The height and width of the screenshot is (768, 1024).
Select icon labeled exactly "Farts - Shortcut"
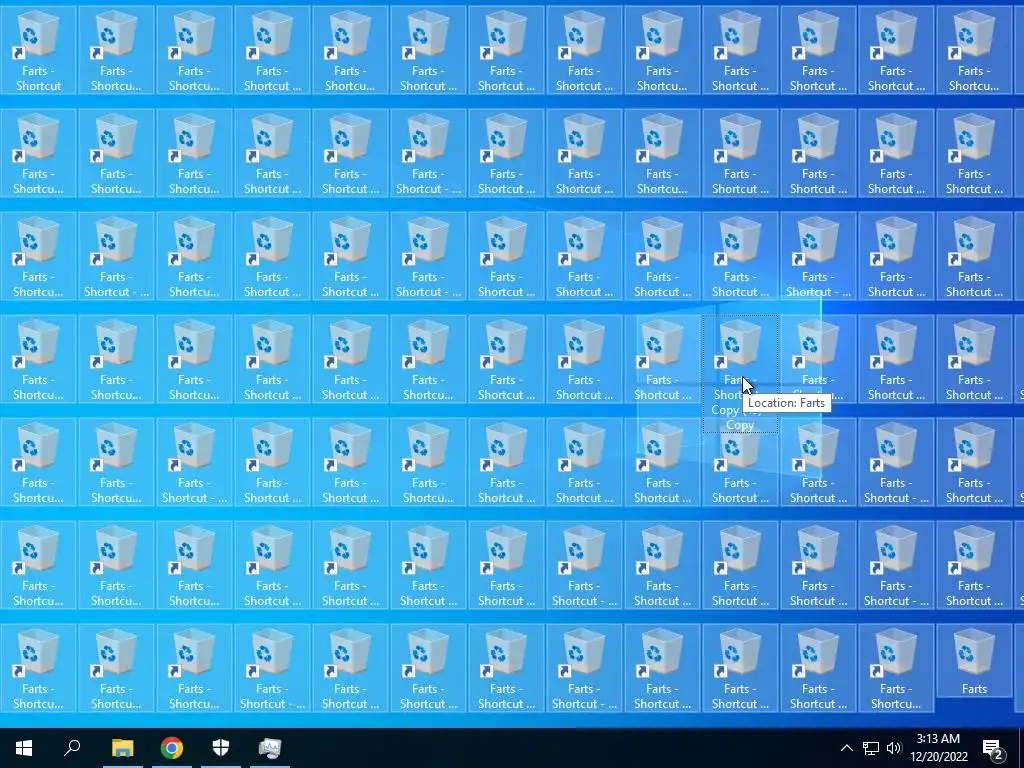[38, 50]
